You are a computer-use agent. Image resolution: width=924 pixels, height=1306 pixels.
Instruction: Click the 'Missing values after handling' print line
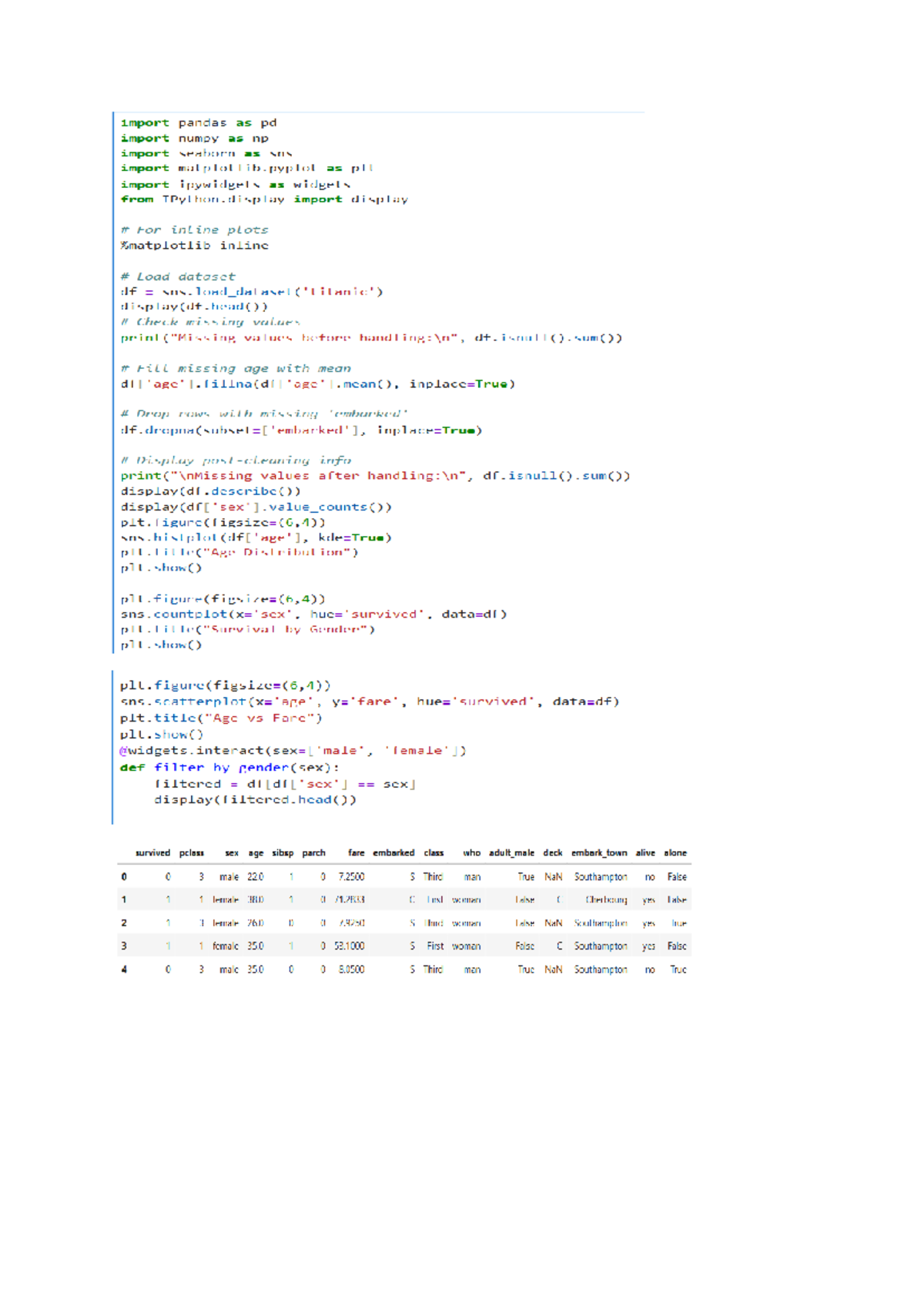[x=375, y=476]
